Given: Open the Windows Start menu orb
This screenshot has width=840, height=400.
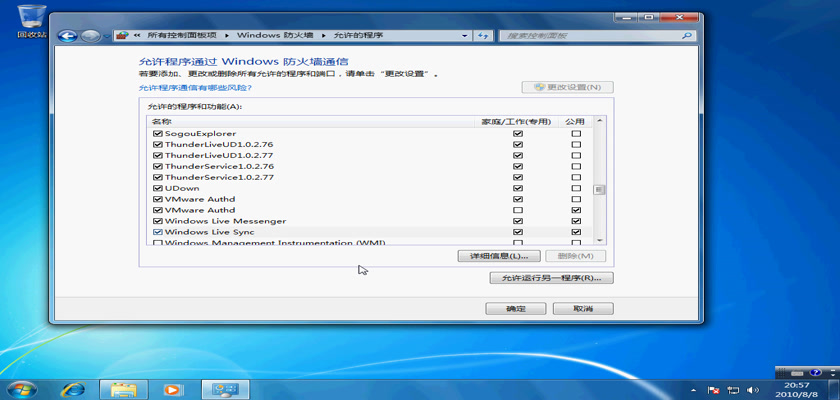Looking at the screenshot, I should [21, 388].
